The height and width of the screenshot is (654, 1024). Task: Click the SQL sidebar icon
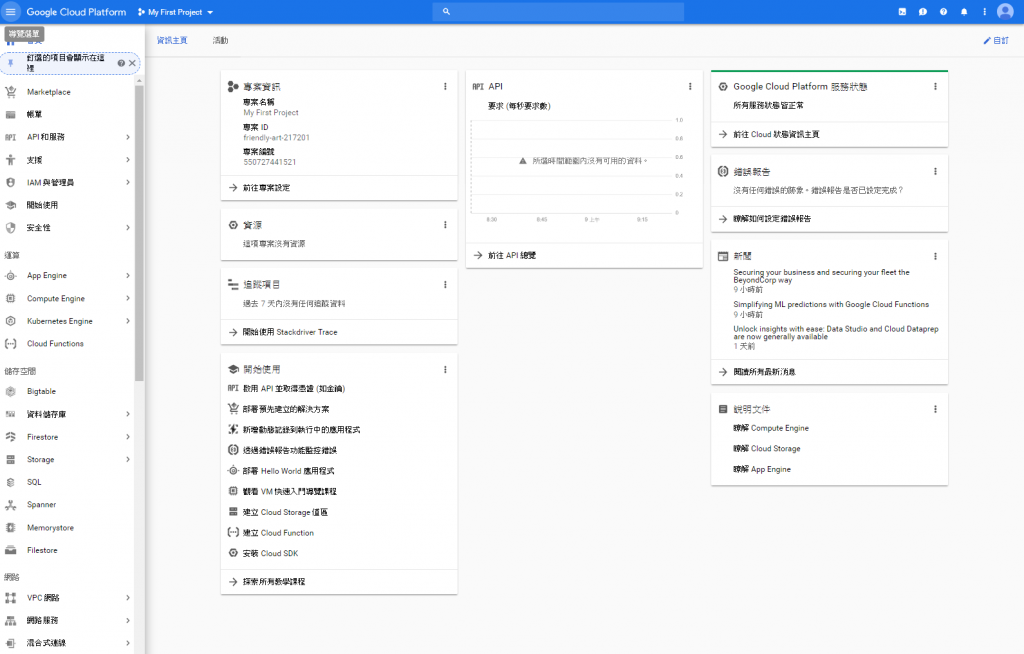[x=10, y=482]
